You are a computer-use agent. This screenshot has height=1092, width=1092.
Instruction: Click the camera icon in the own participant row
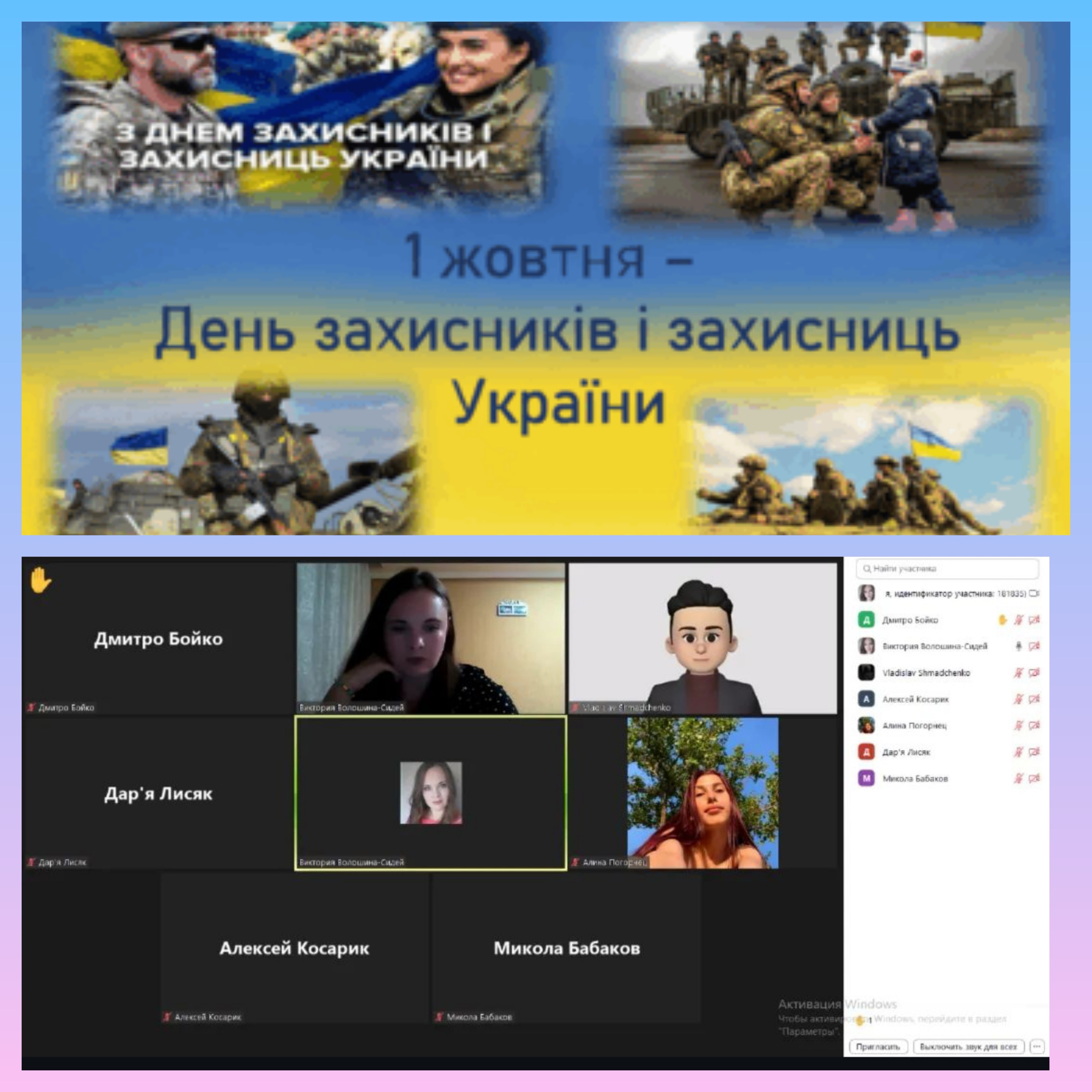click(x=1034, y=593)
